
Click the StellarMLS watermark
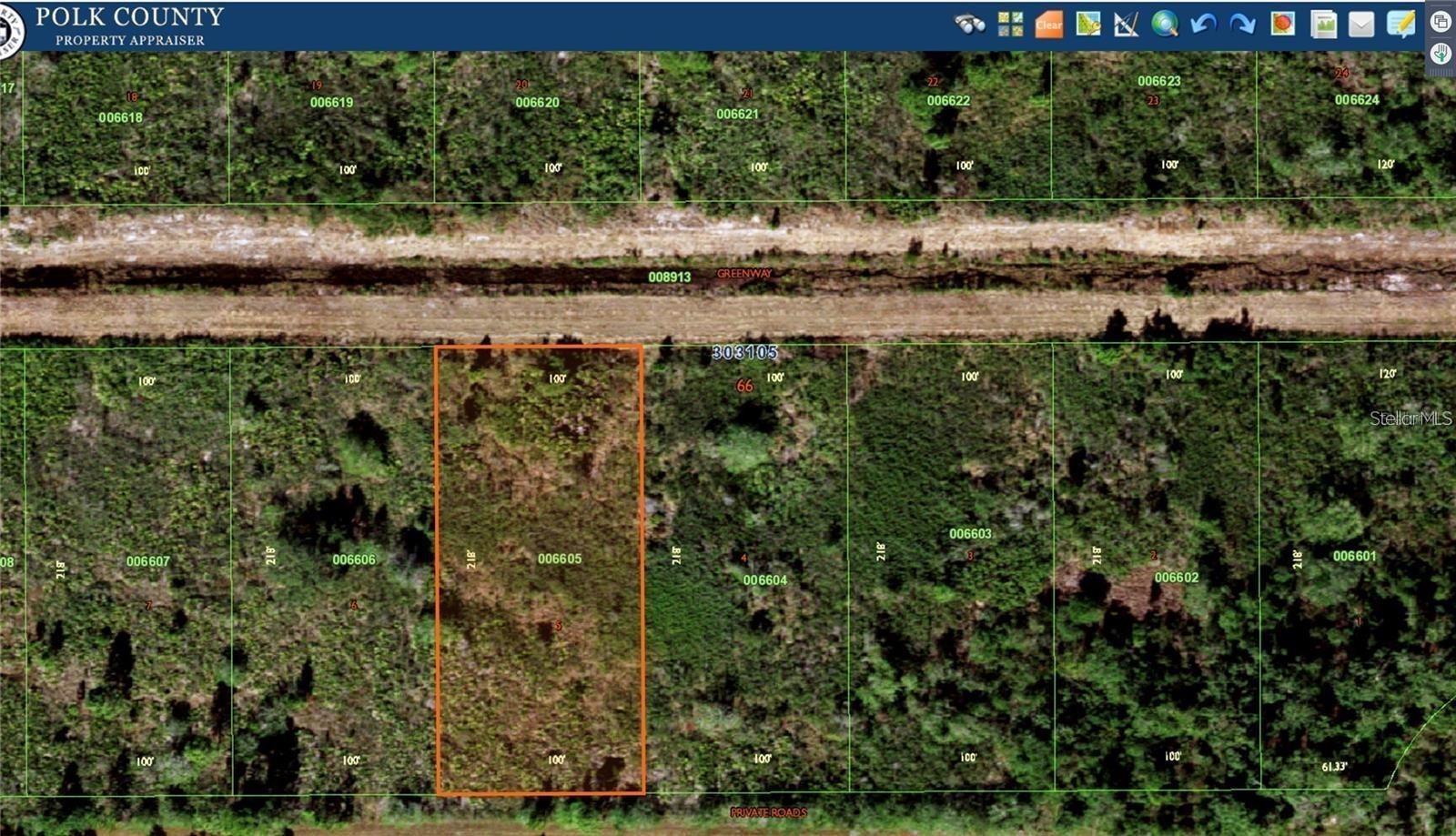(1409, 418)
